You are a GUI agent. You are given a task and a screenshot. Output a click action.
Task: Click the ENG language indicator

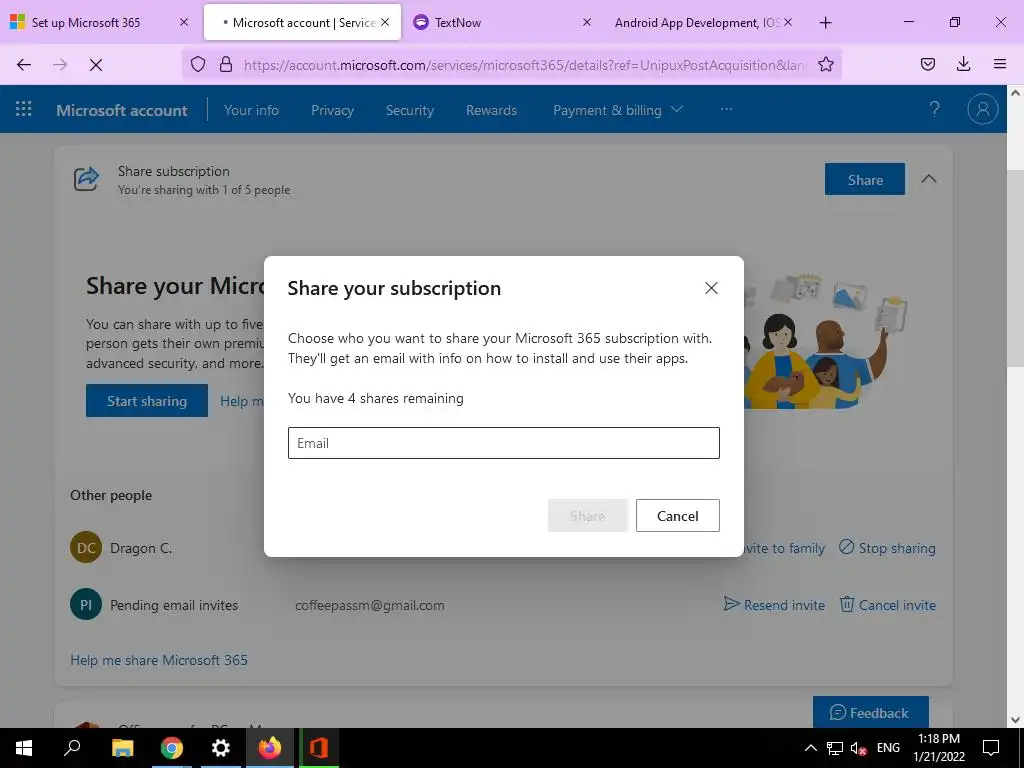click(888, 748)
